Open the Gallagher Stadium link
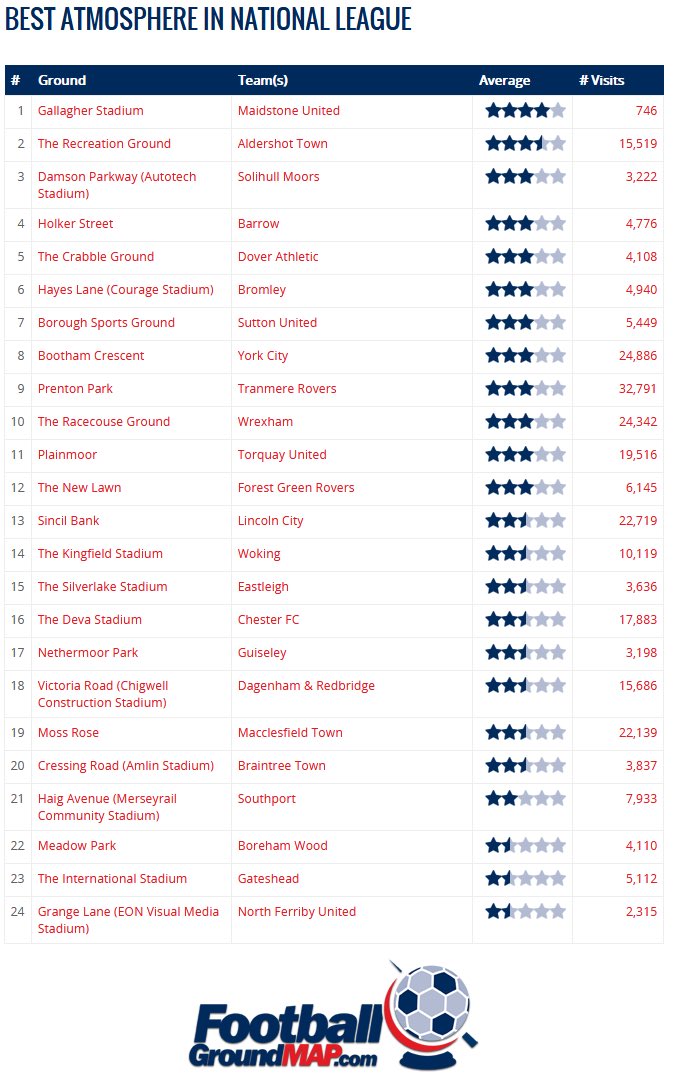The height and width of the screenshot is (1075, 673). pos(91,111)
